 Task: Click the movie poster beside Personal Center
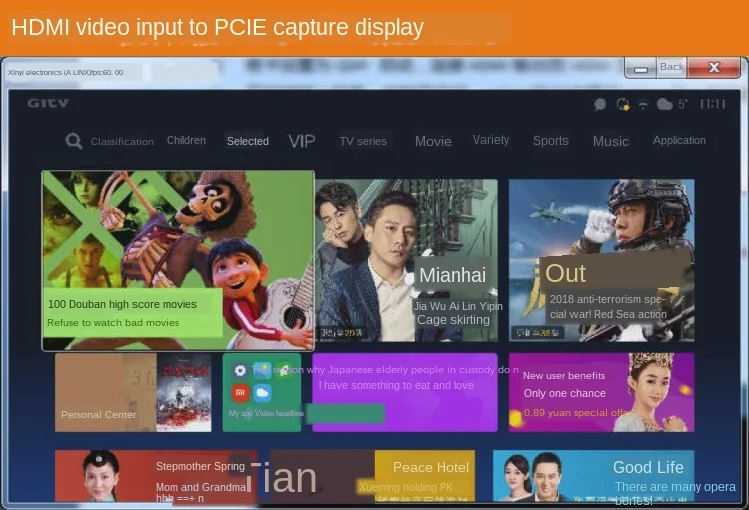click(x=184, y=393)
